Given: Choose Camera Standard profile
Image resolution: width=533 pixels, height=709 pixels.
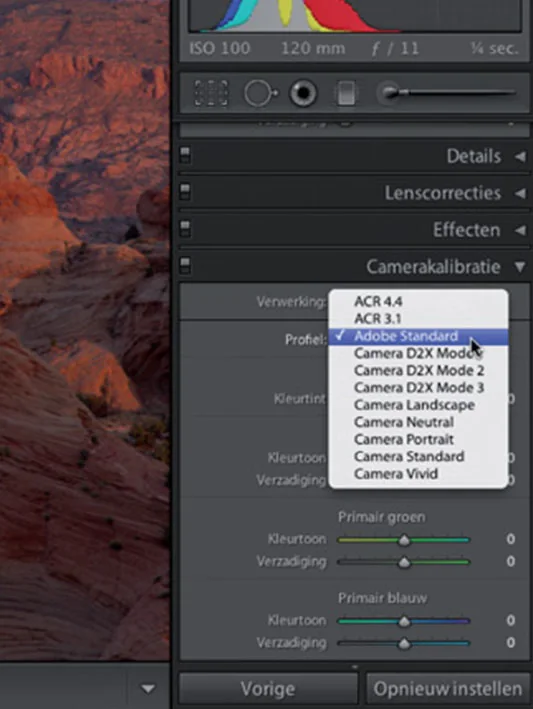Looking at the screenshot, I should coord(418,456).
